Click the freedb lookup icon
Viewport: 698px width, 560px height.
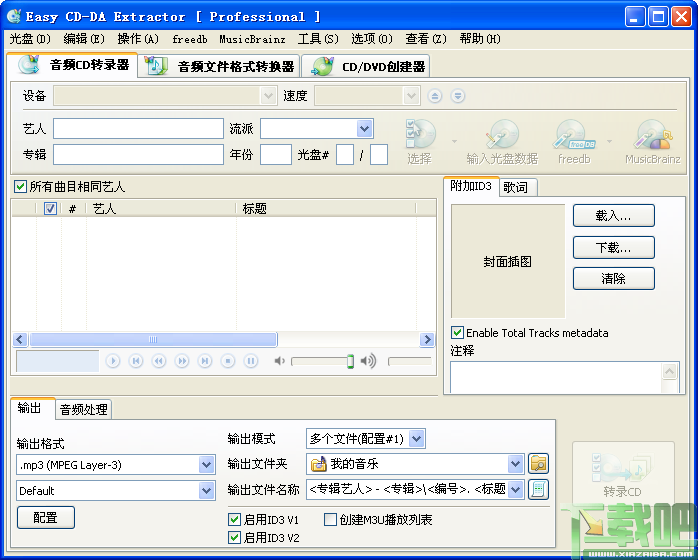[574, 142]
